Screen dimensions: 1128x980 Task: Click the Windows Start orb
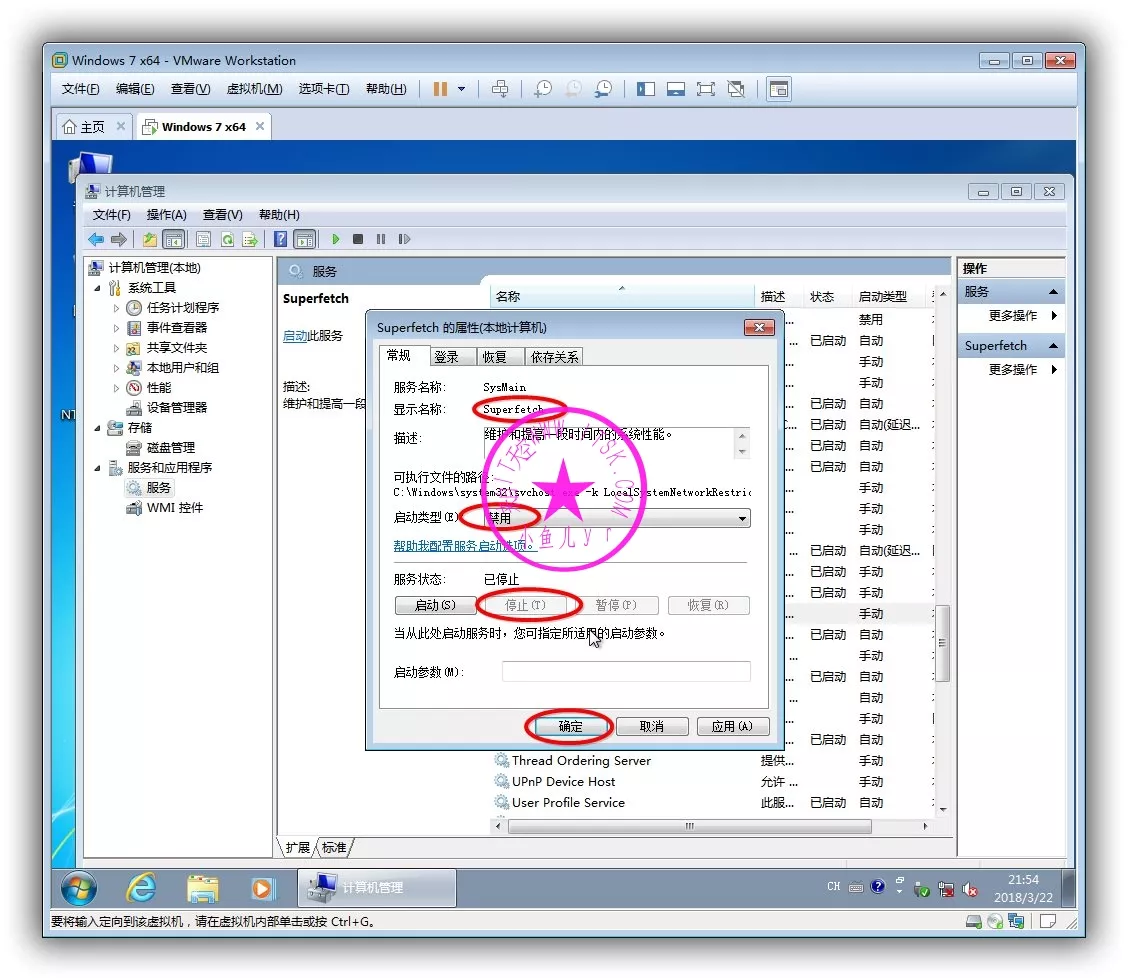pos(79,887)
